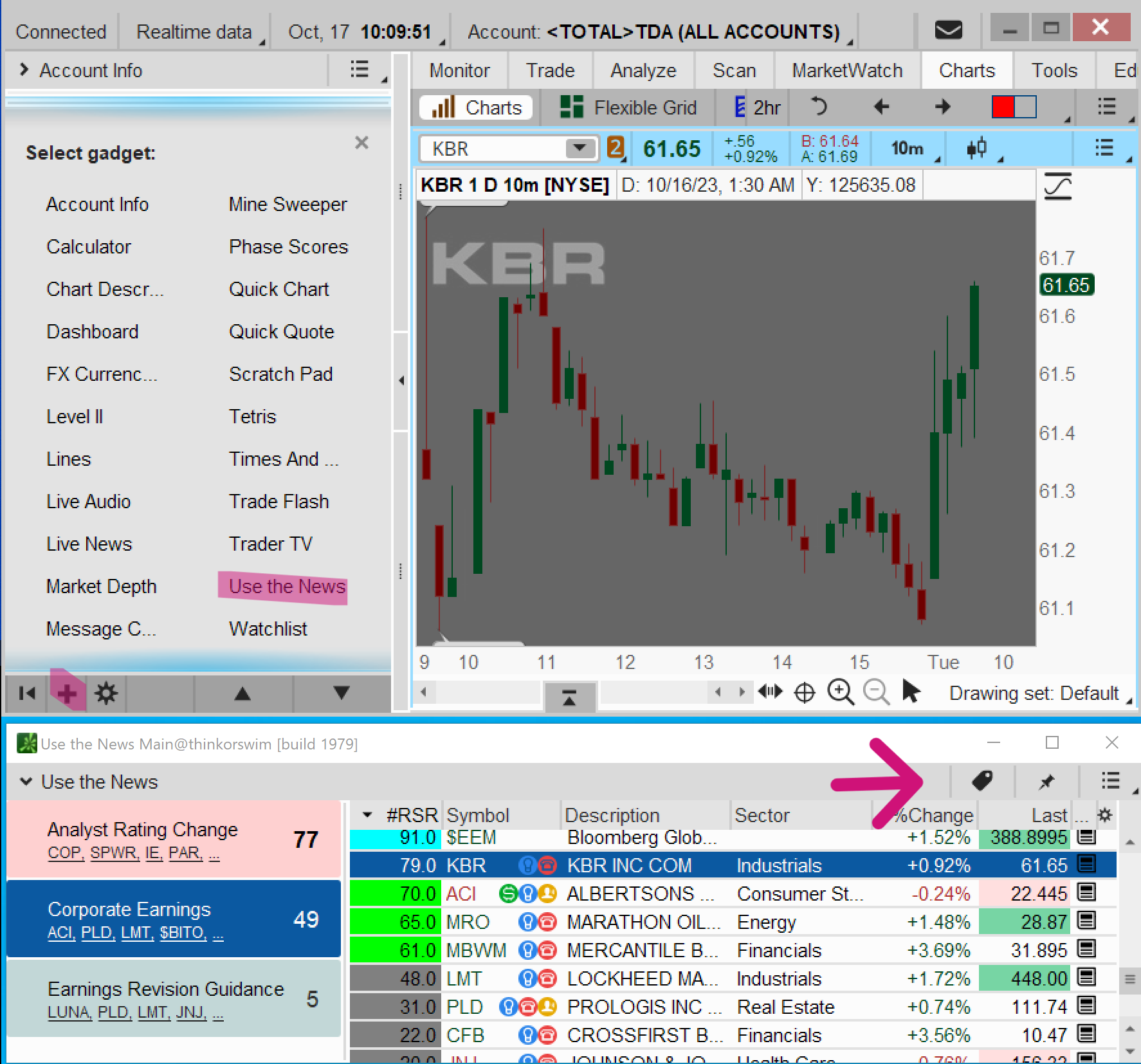Image resolution: width=1141 pixels, height=1064 pixels.
Task: Click the KBR clipboard link number 2
Action: click(616, 149)
